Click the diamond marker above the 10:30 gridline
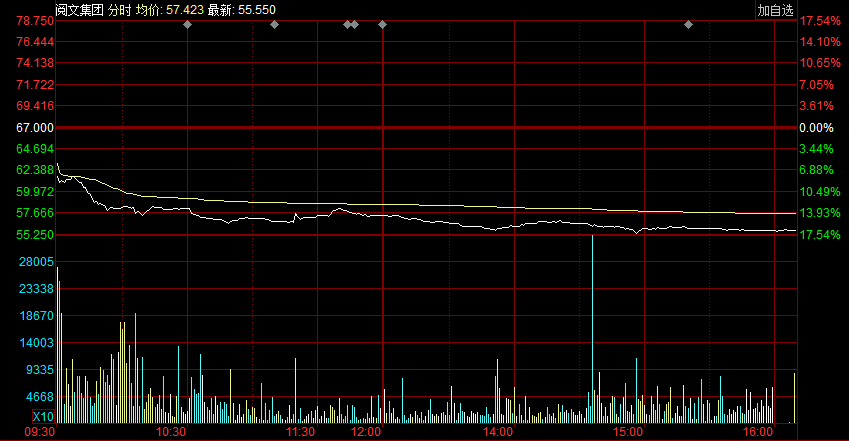This screenshot has width=849, height=441. click(187, 24)
